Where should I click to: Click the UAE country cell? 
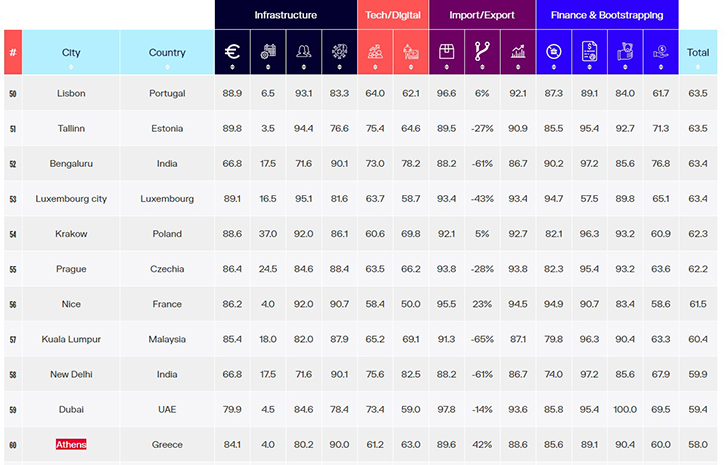(167, 409)
